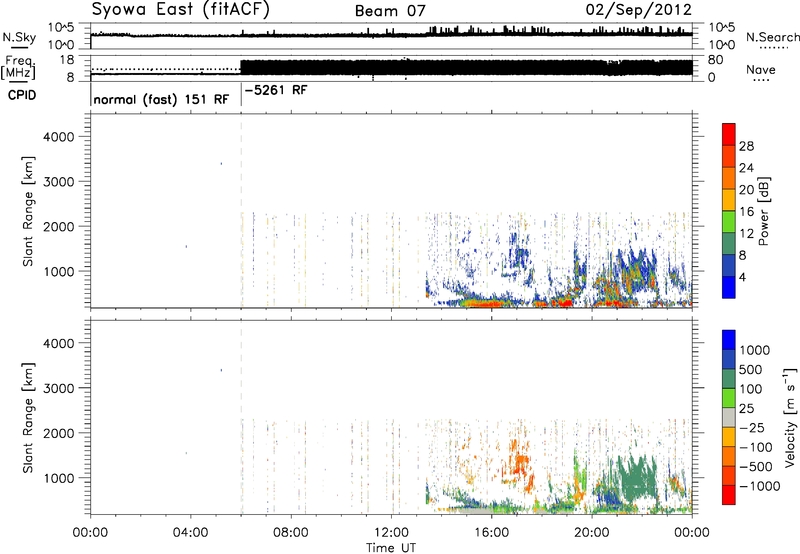Pick the bright blue bottom power colorbar segment

point(729,287)
